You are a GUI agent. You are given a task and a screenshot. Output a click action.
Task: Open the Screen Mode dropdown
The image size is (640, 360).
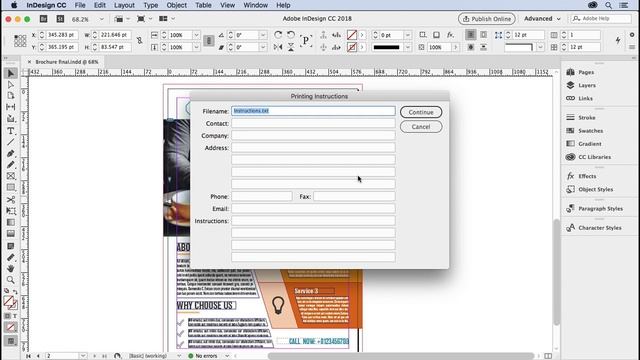click(144, 19)
